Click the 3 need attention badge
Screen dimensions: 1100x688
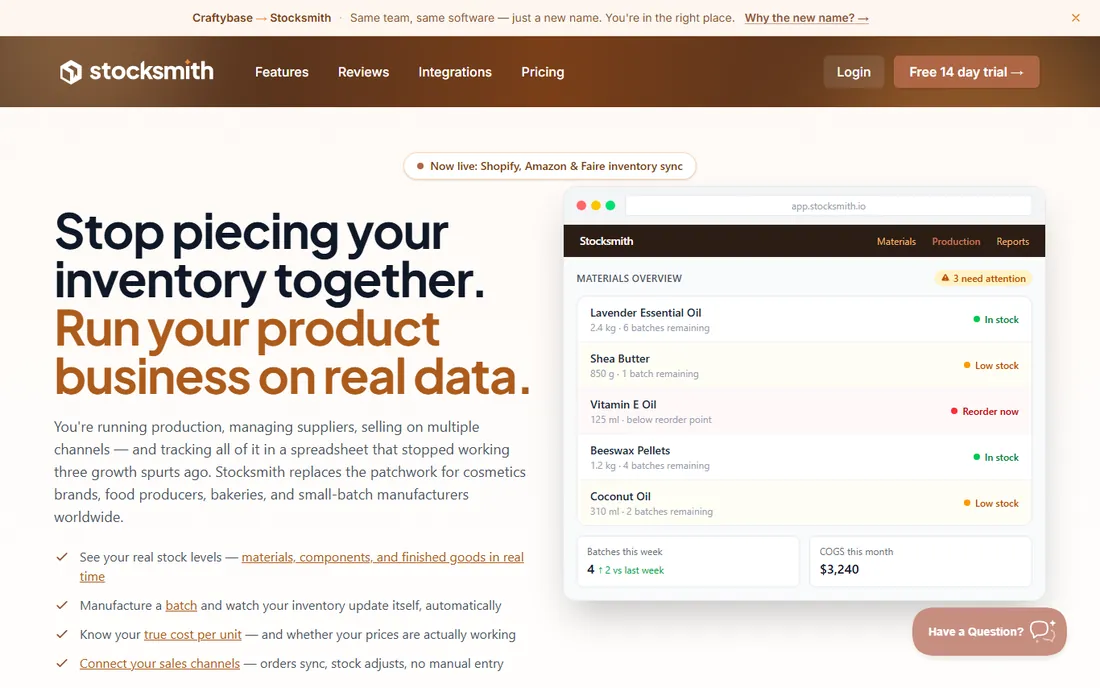(x=983, y=278)
